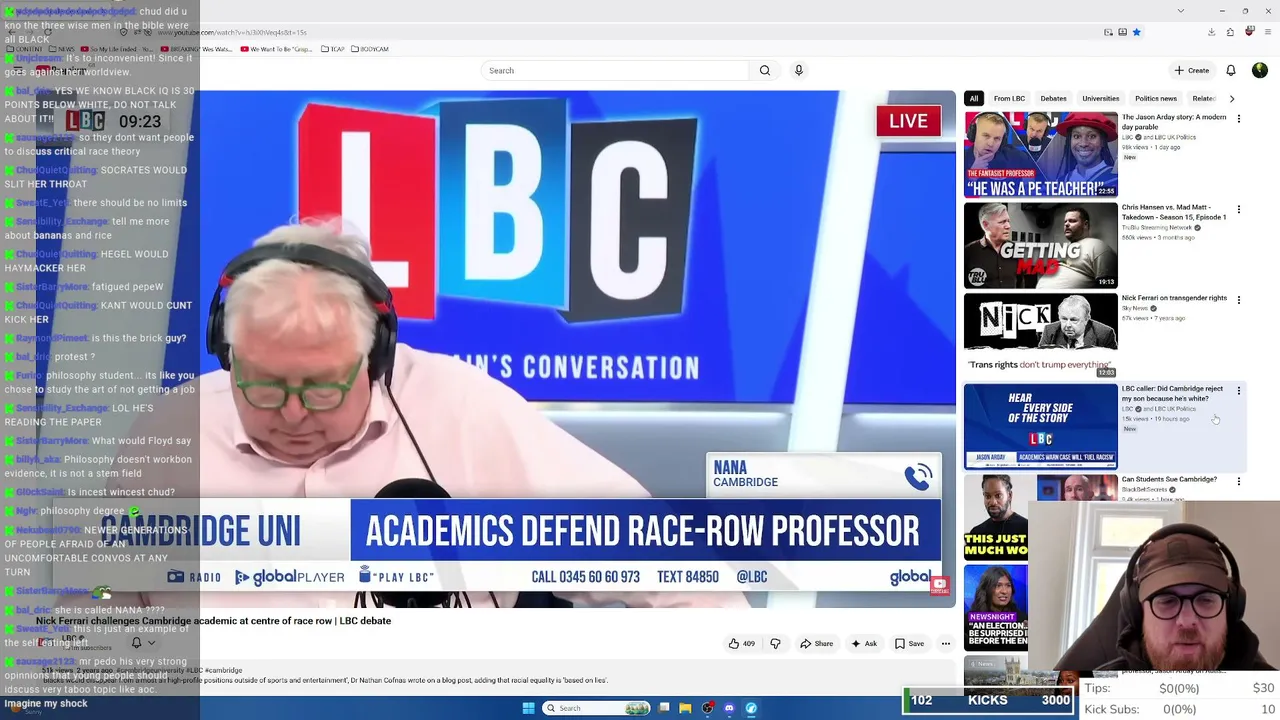The height and width of the screenshot is (720, 1280).
Task: Click the main LBC video player
Action: click(496, 349)
